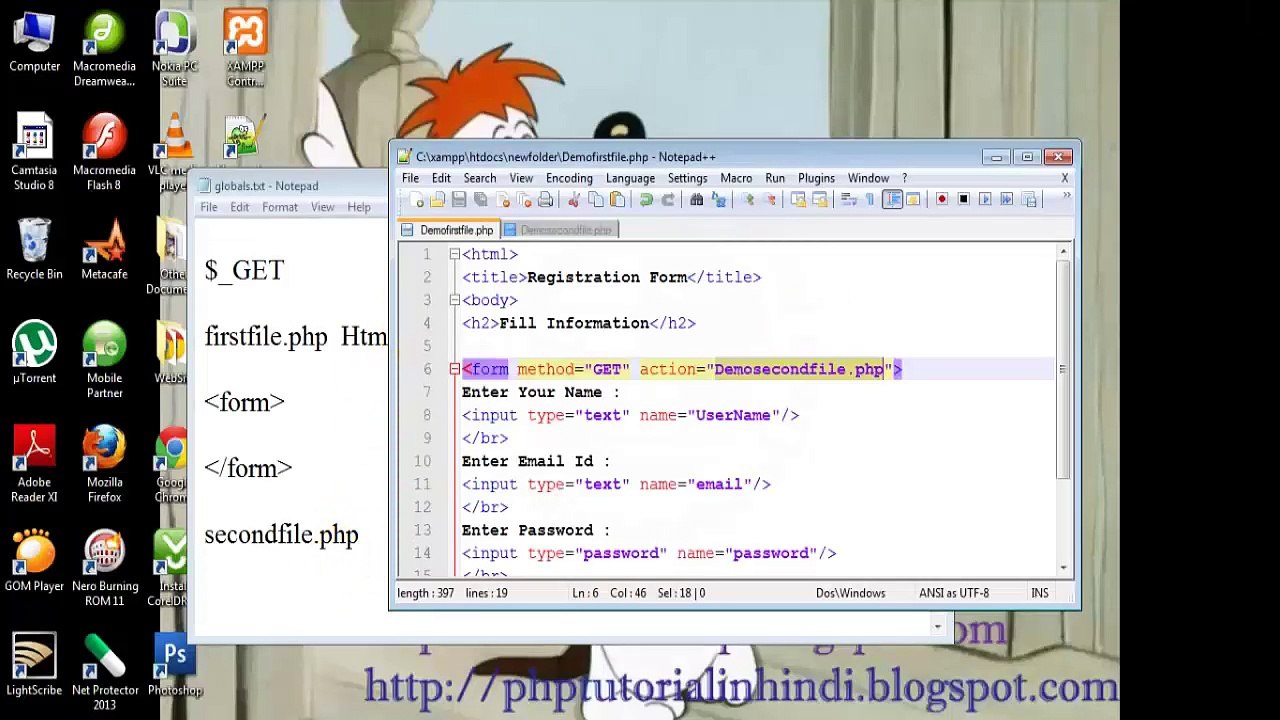1280x720 pixels.
Task: Undo the last edit via toolbar
Action: coord(646,200)
